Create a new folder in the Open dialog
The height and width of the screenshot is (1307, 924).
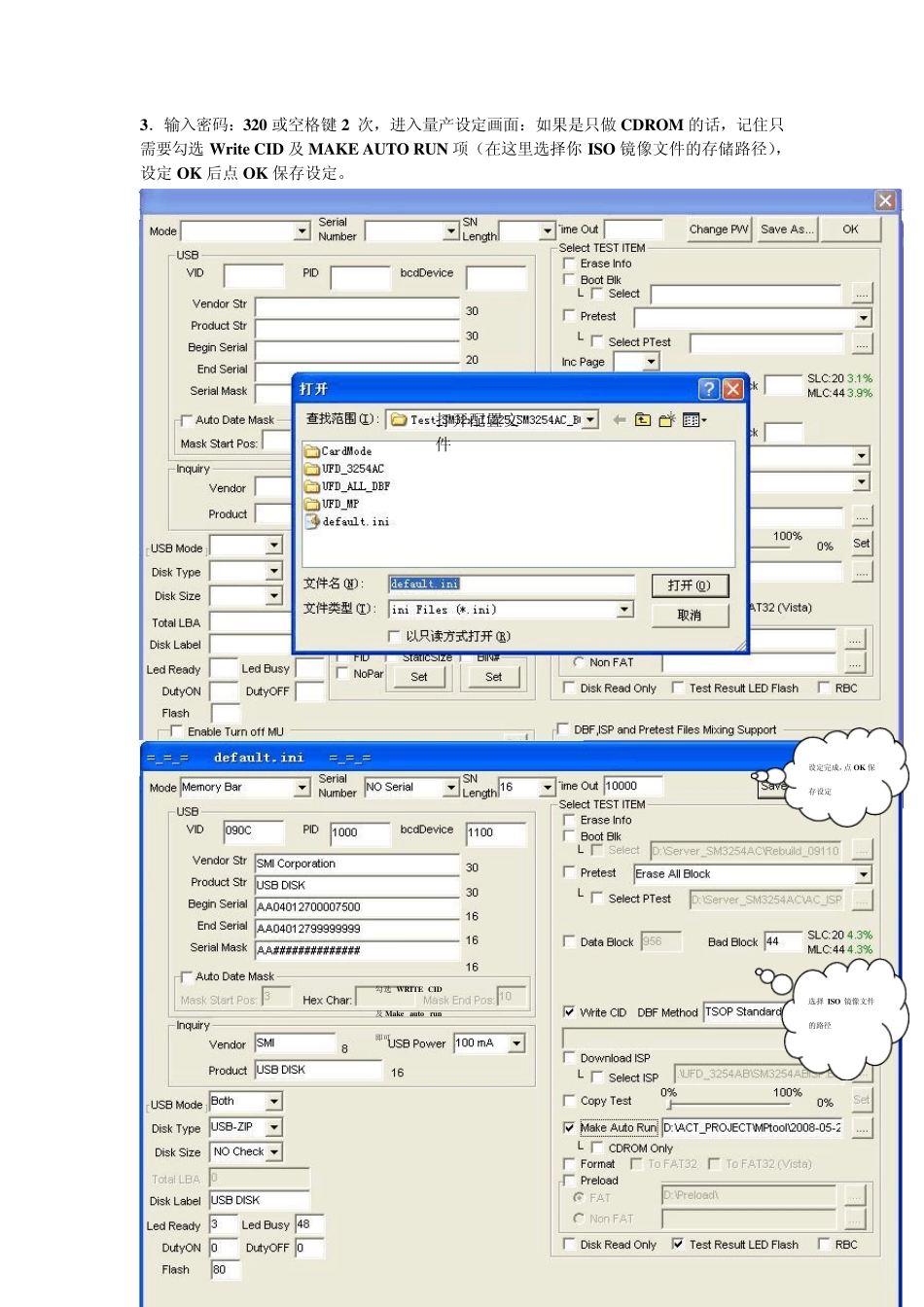[667, 420]
